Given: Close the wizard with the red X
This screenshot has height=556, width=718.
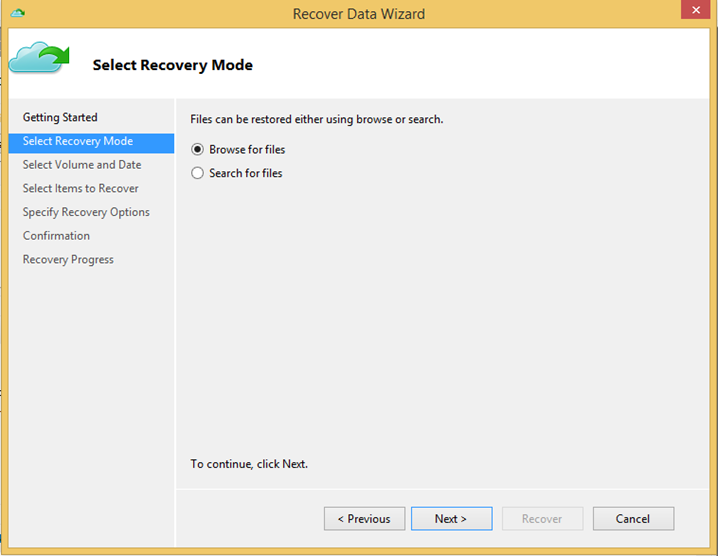Looking at the screenshot, I should pyautogui.click(x=695, y=10).
